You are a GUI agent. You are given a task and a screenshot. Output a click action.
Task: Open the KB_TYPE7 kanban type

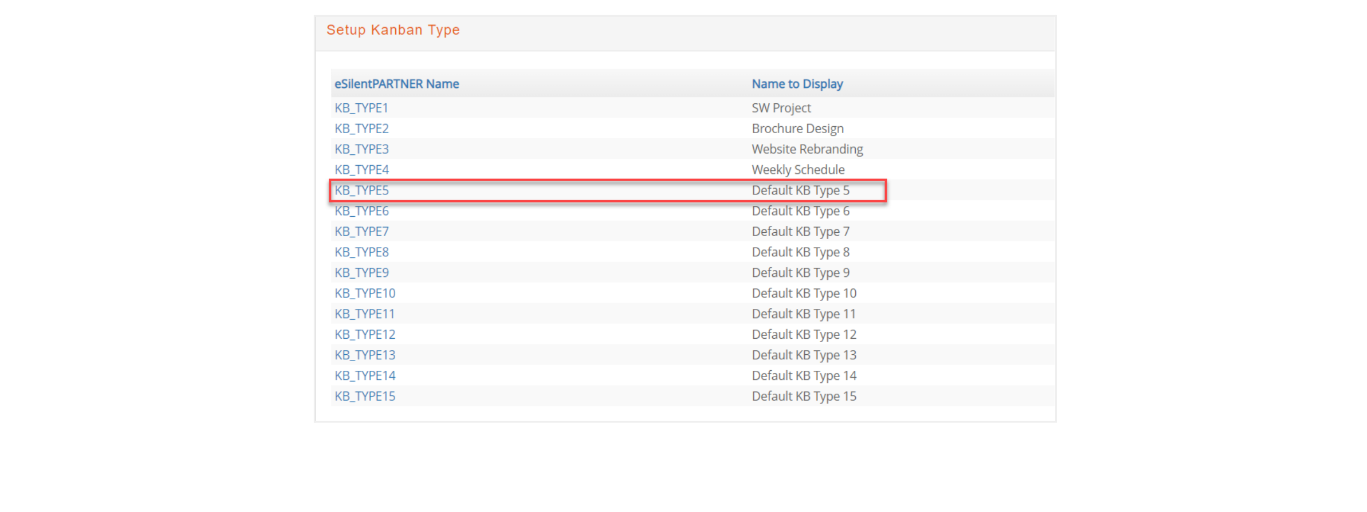click(x=362, y=232)
